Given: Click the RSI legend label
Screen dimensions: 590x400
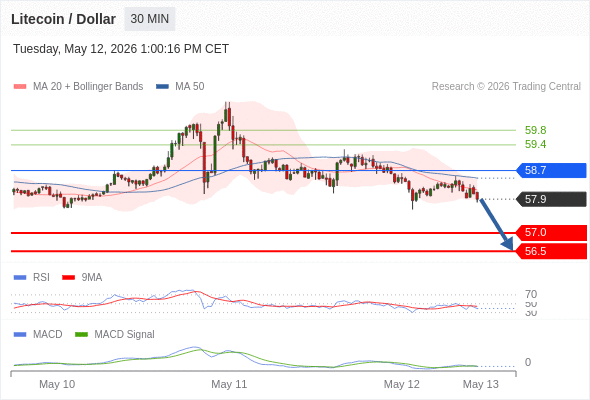Looking at the screenshot, I should pyautogui.click(x=41, y=278).
